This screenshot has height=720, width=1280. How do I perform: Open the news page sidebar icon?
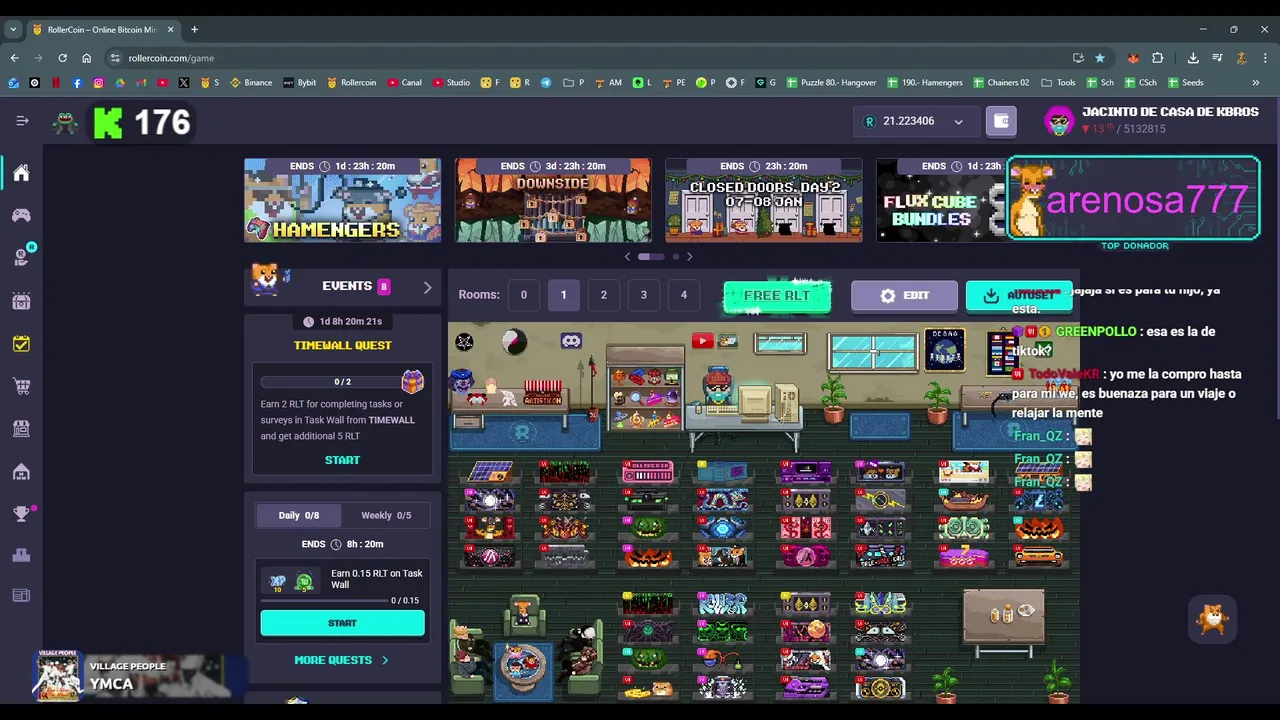[x=21, y=596]
